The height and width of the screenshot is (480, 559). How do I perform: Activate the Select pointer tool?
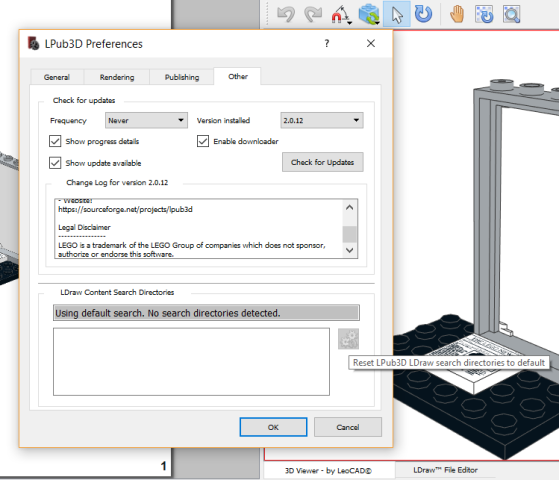[x=397, y=15]
